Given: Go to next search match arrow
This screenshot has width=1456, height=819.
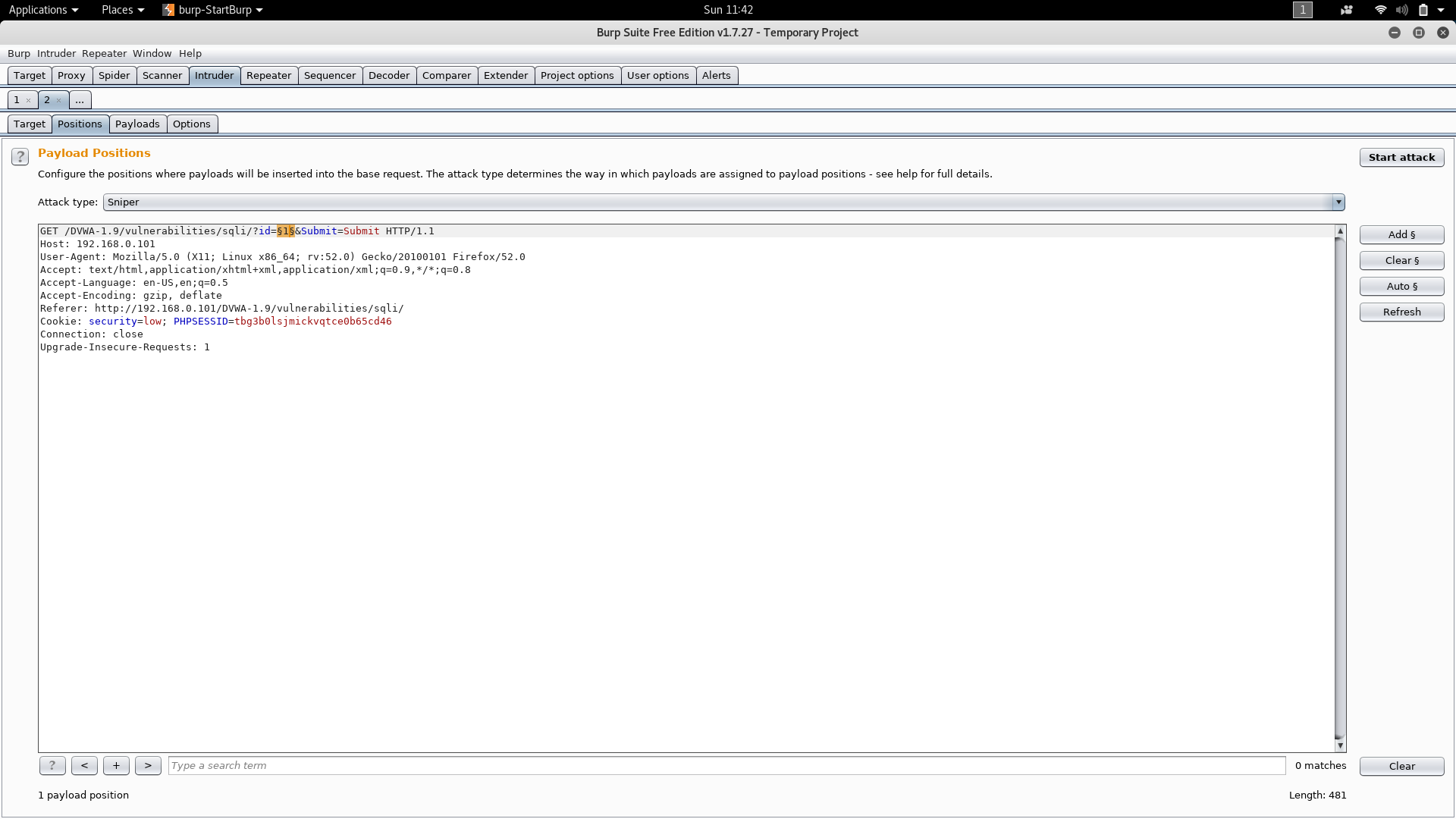Looking at the screenshot, I should (148, 766).
